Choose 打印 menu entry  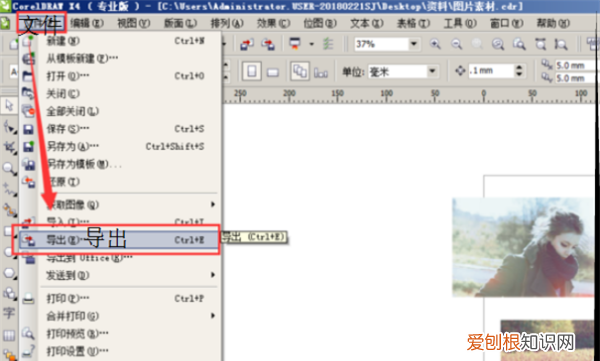[x=68, y=298]
